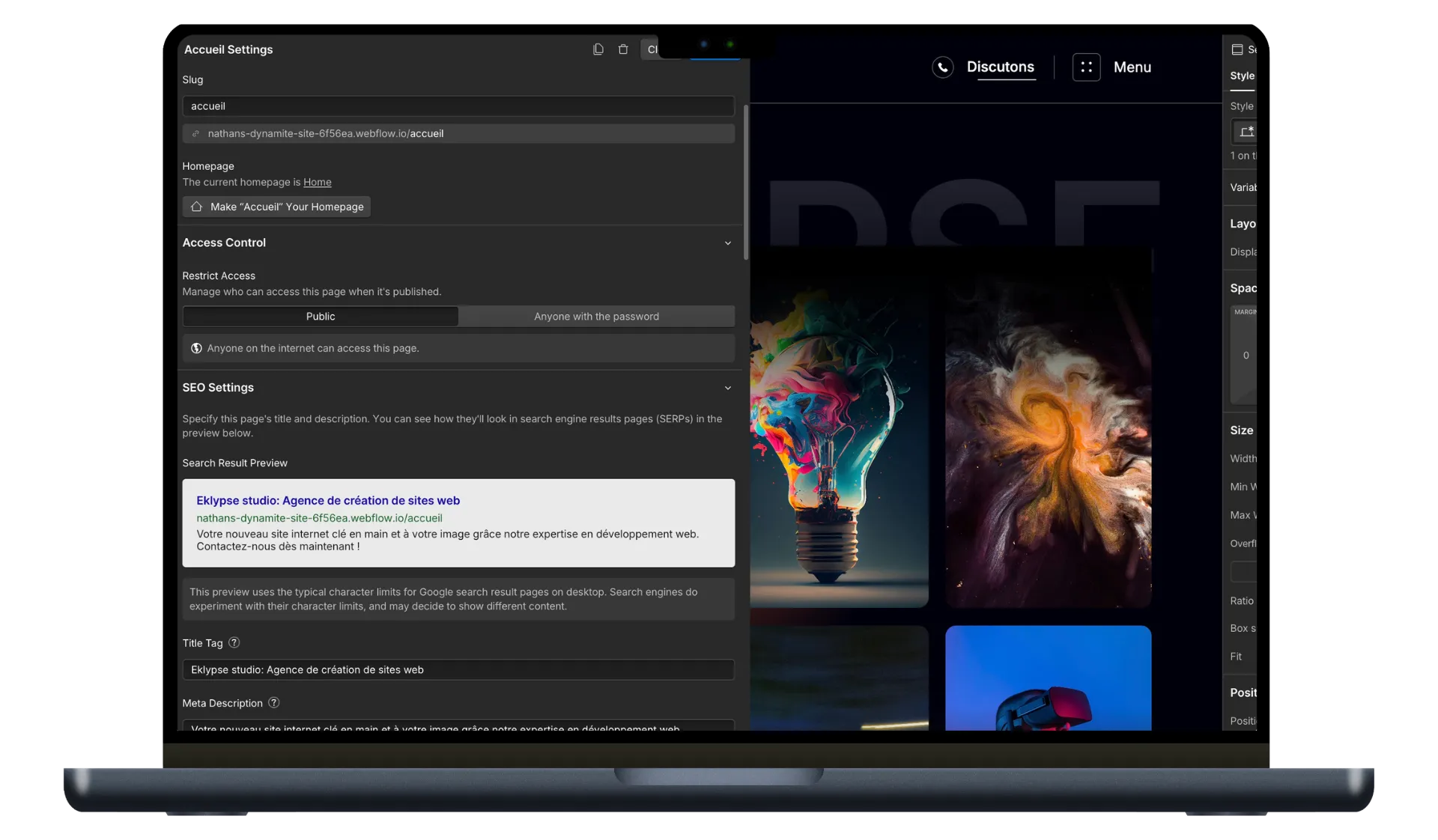This screenshot has width=1438, height=840.
Task: Click globe icon next to public access note
Action: coord(196,348)
